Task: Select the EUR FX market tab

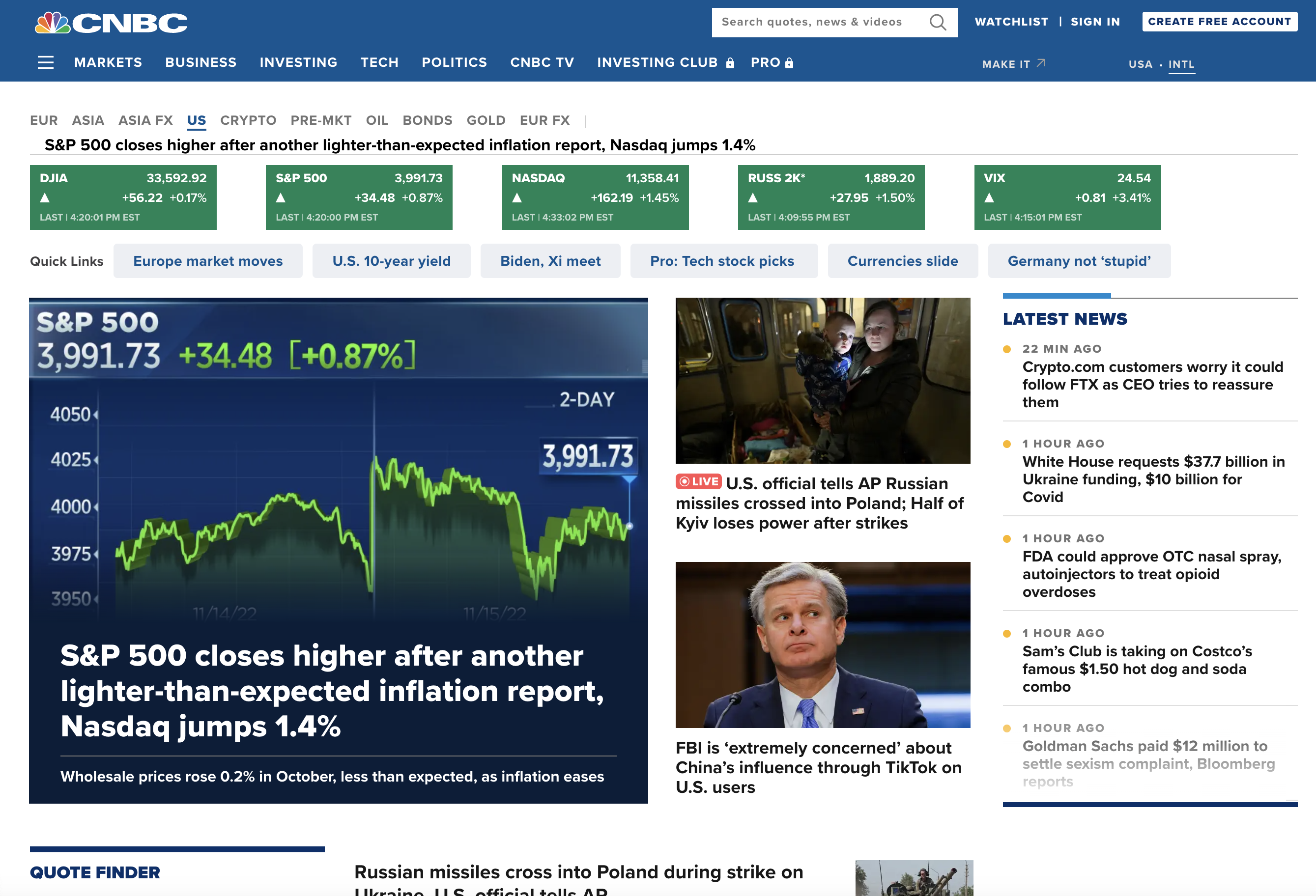Action: (545, 120)
